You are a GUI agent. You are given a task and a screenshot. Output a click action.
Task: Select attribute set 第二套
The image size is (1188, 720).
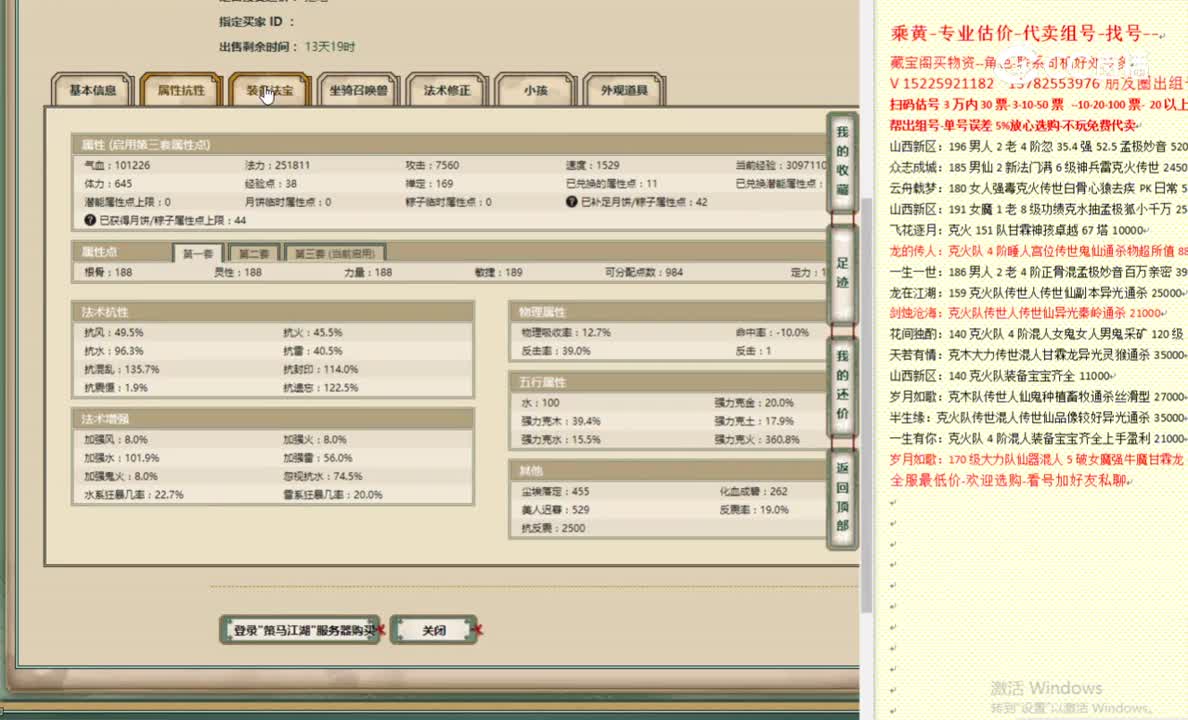[254, 253]
